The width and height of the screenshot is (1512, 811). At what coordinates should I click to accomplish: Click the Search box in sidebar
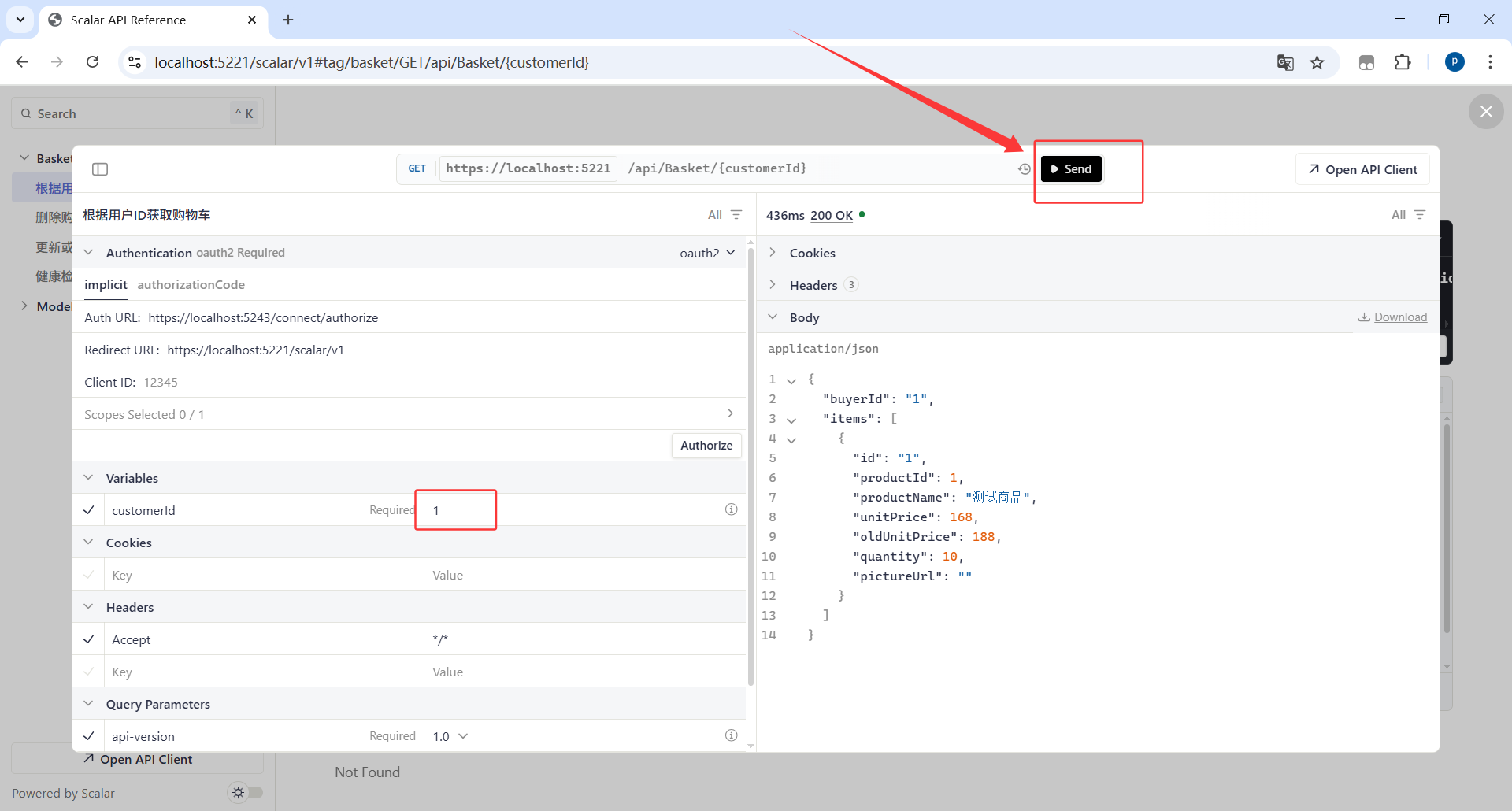coord(137,113)
